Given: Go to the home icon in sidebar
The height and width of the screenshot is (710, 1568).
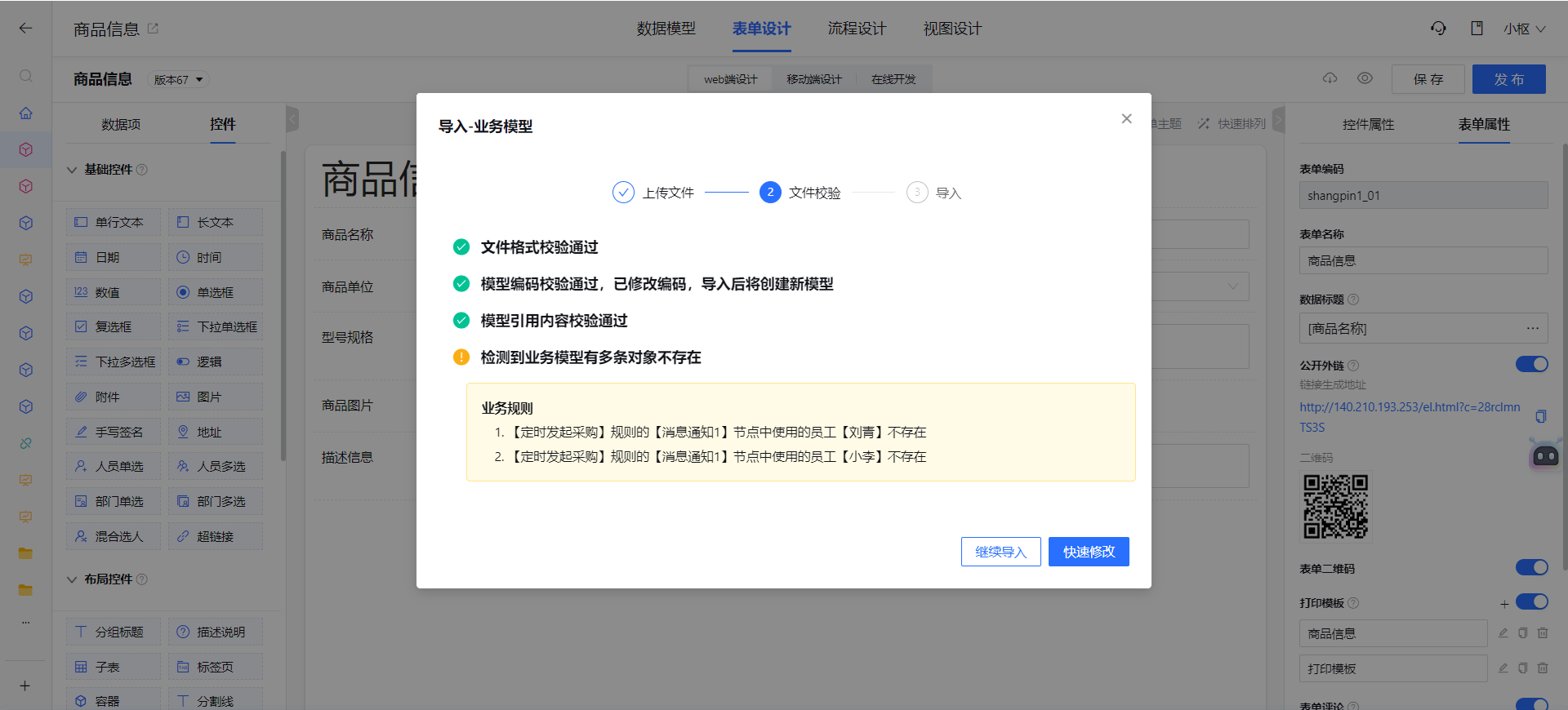Looking at the screenshot, I should click(26, 113).
